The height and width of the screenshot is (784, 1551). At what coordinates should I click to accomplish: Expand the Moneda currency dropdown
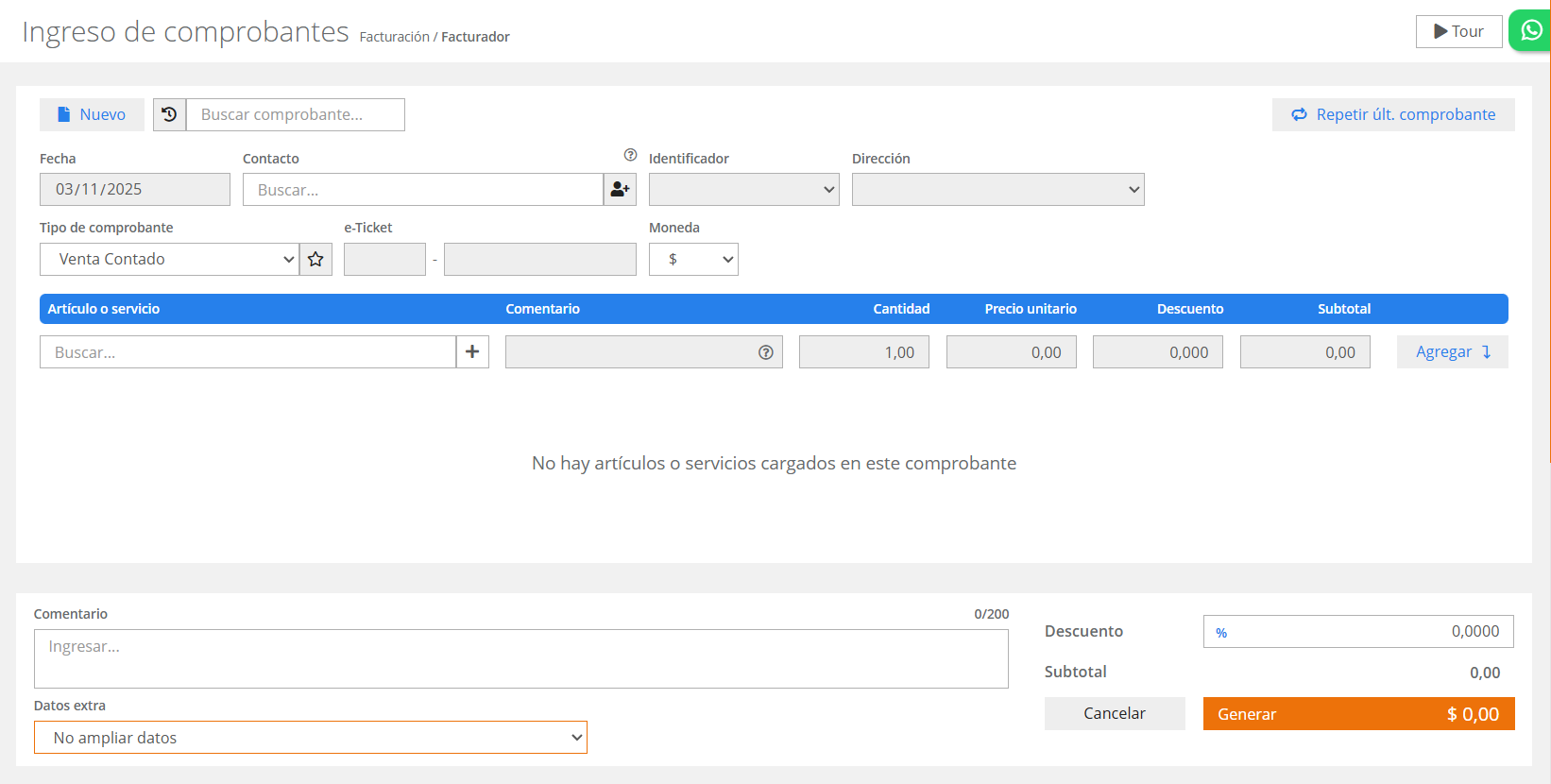(693, 259)
